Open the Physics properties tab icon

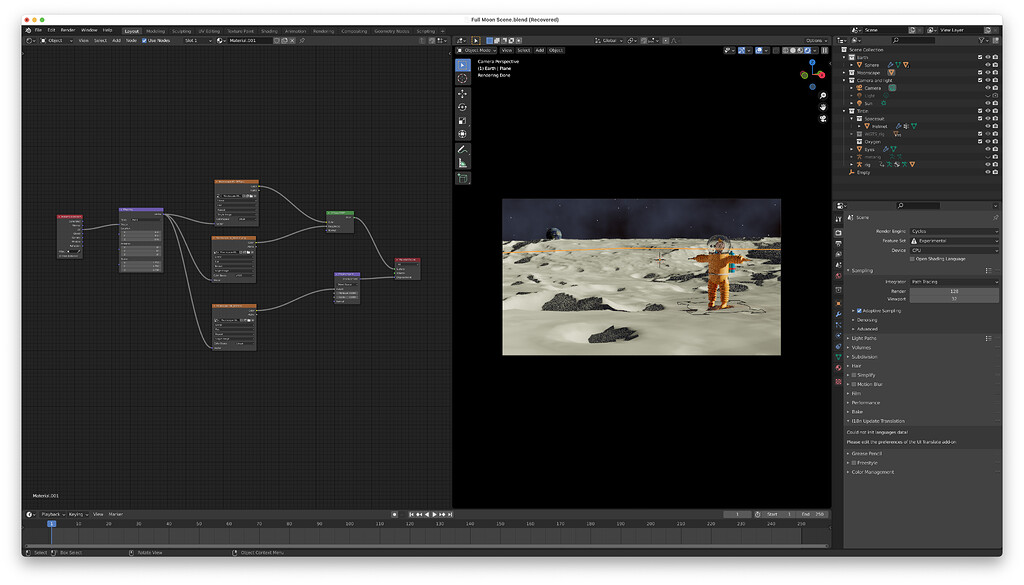click(839, 336)
